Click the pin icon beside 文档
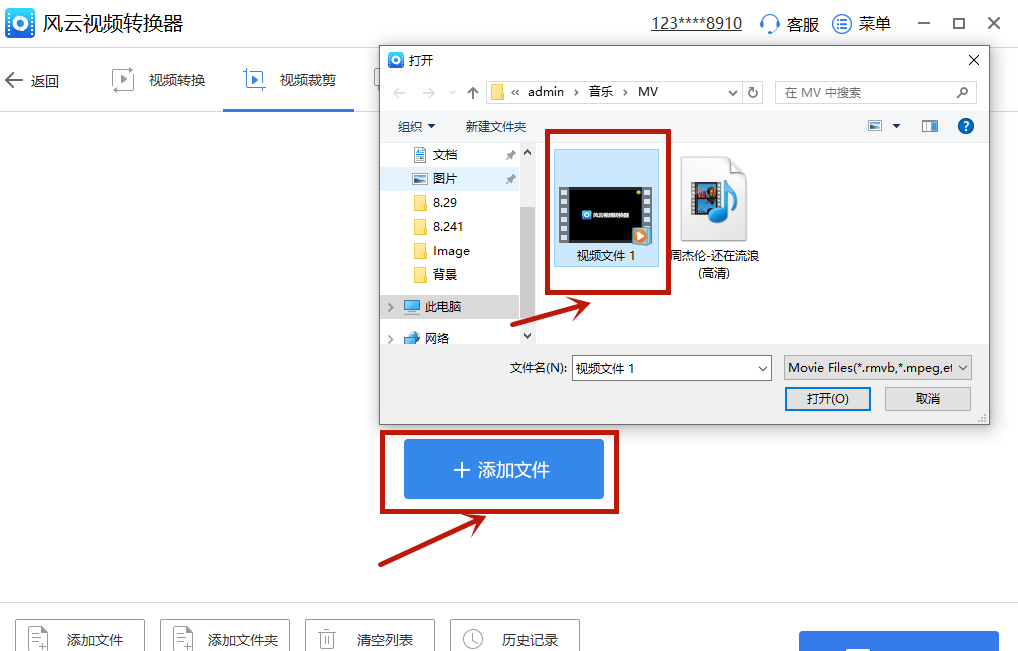Image resolution: width=1018 pixels, height=651 pixels. tap(510, 154)
